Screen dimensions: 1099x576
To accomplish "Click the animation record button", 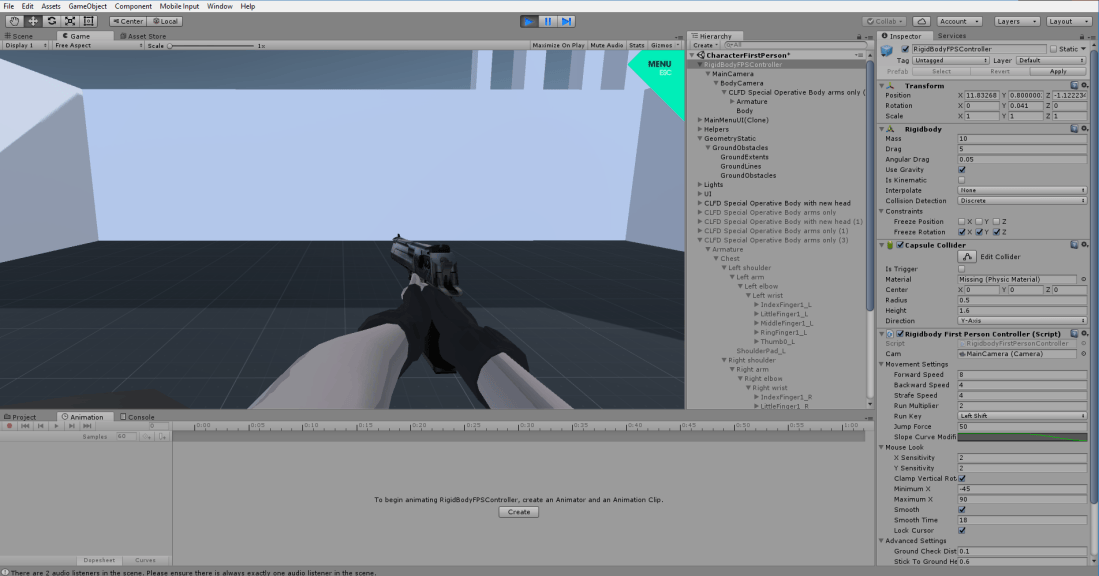I will [9, 426].
